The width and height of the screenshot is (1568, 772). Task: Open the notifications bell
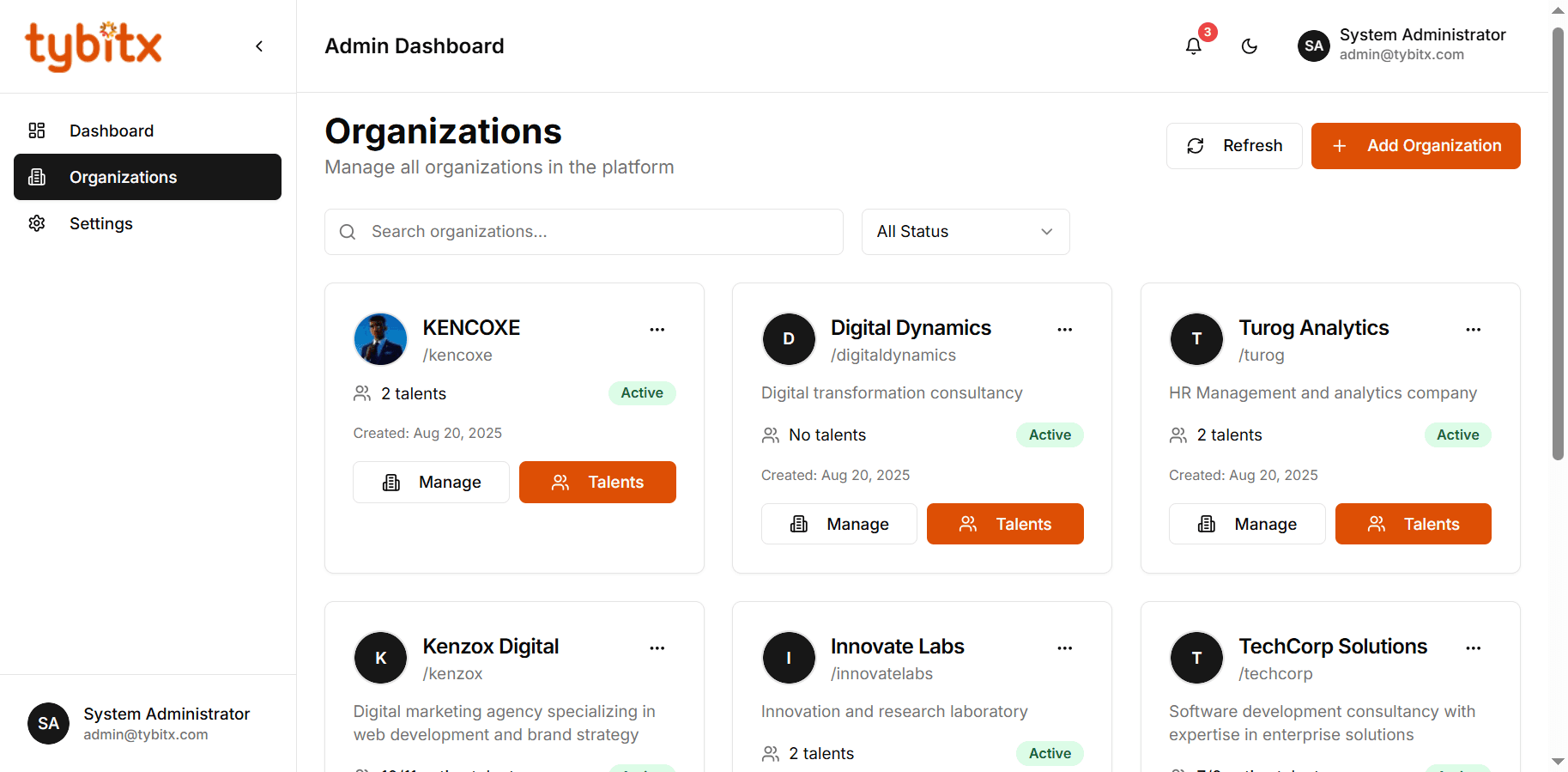pyautogui.click(x=1193, y=46)
